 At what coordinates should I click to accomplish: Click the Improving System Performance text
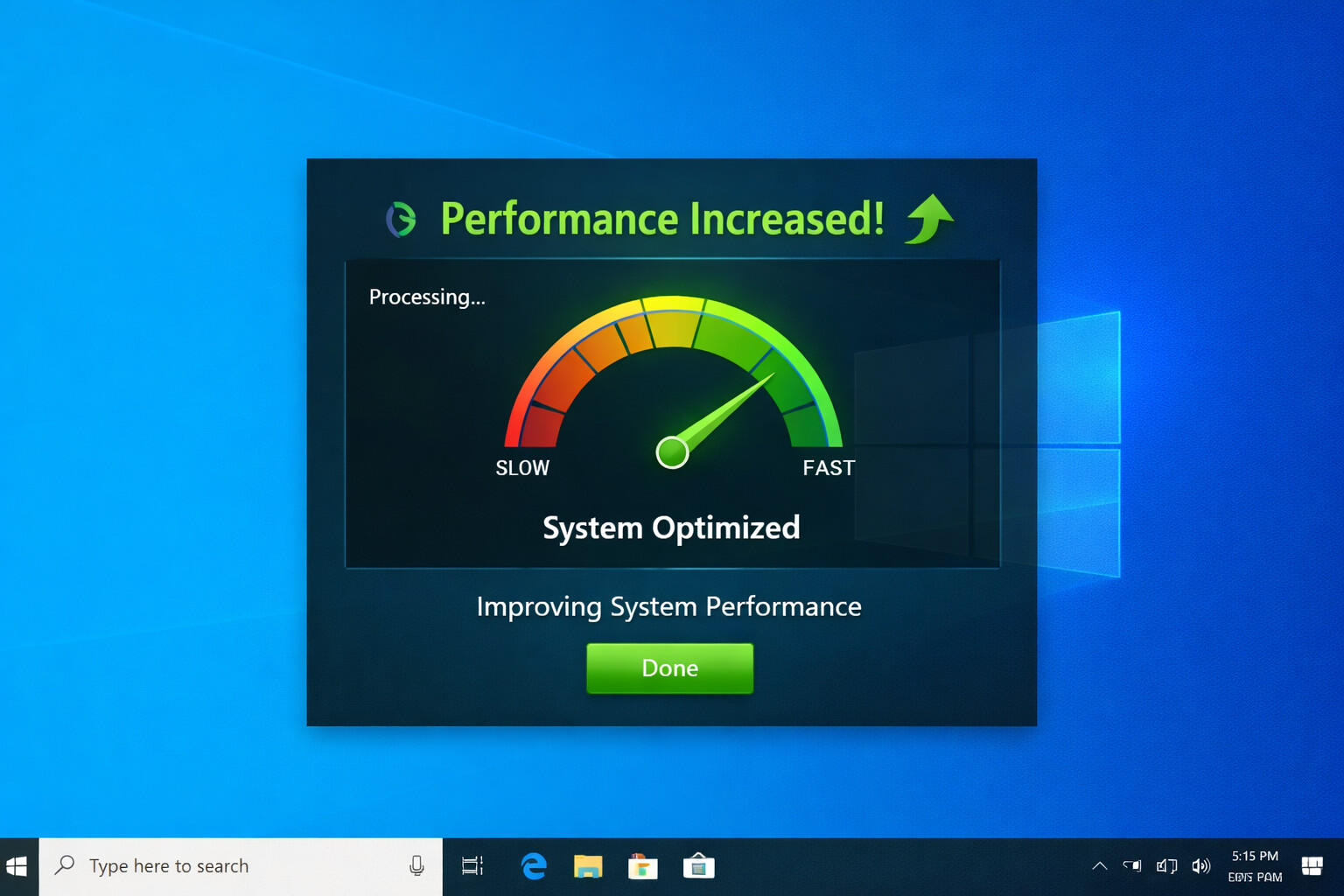pos(668,606)
